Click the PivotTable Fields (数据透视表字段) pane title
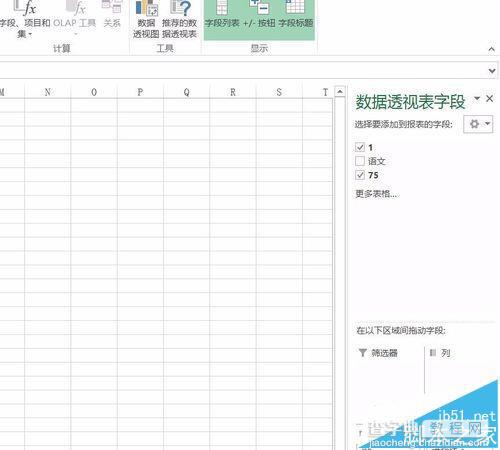500x450 pixels. pyautogui.click(x=410, y=102)
